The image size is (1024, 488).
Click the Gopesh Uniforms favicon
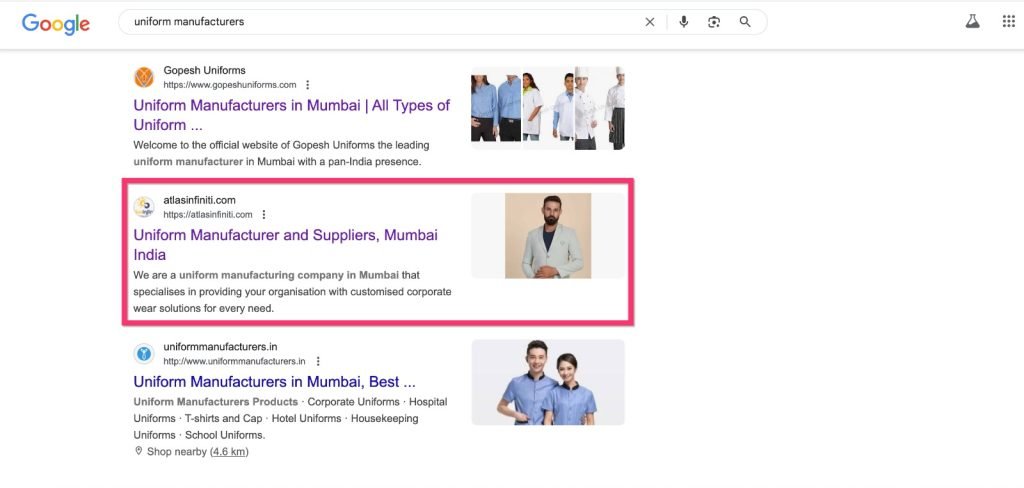point(145,77)
